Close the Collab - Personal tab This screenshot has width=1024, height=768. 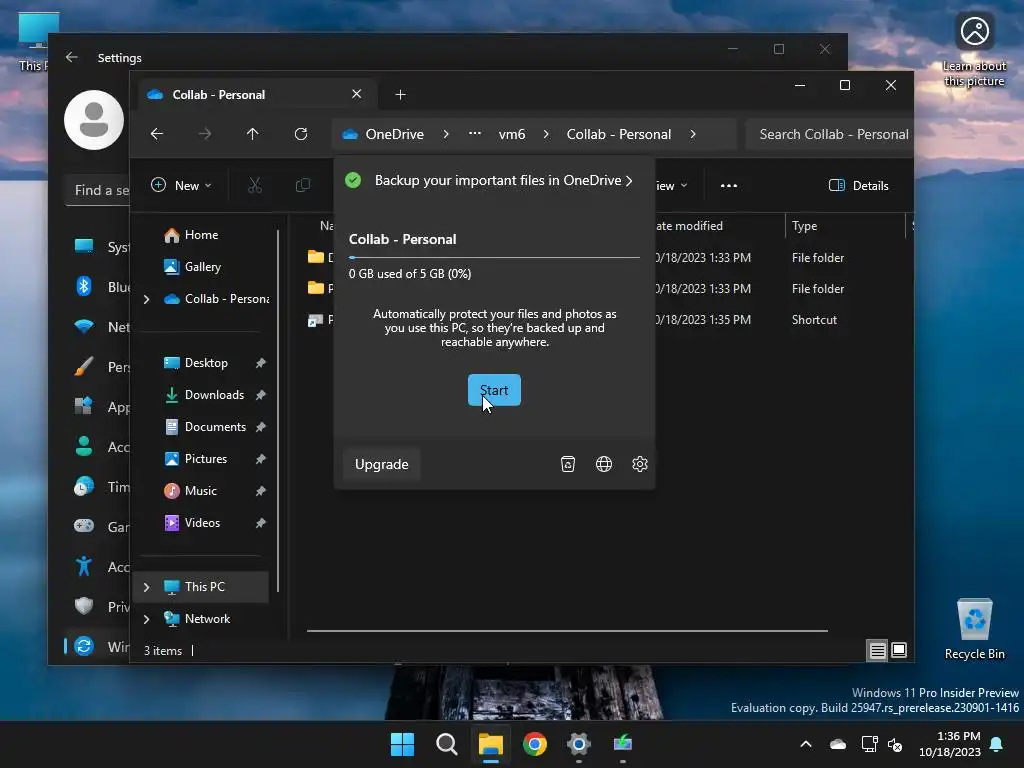357,94
